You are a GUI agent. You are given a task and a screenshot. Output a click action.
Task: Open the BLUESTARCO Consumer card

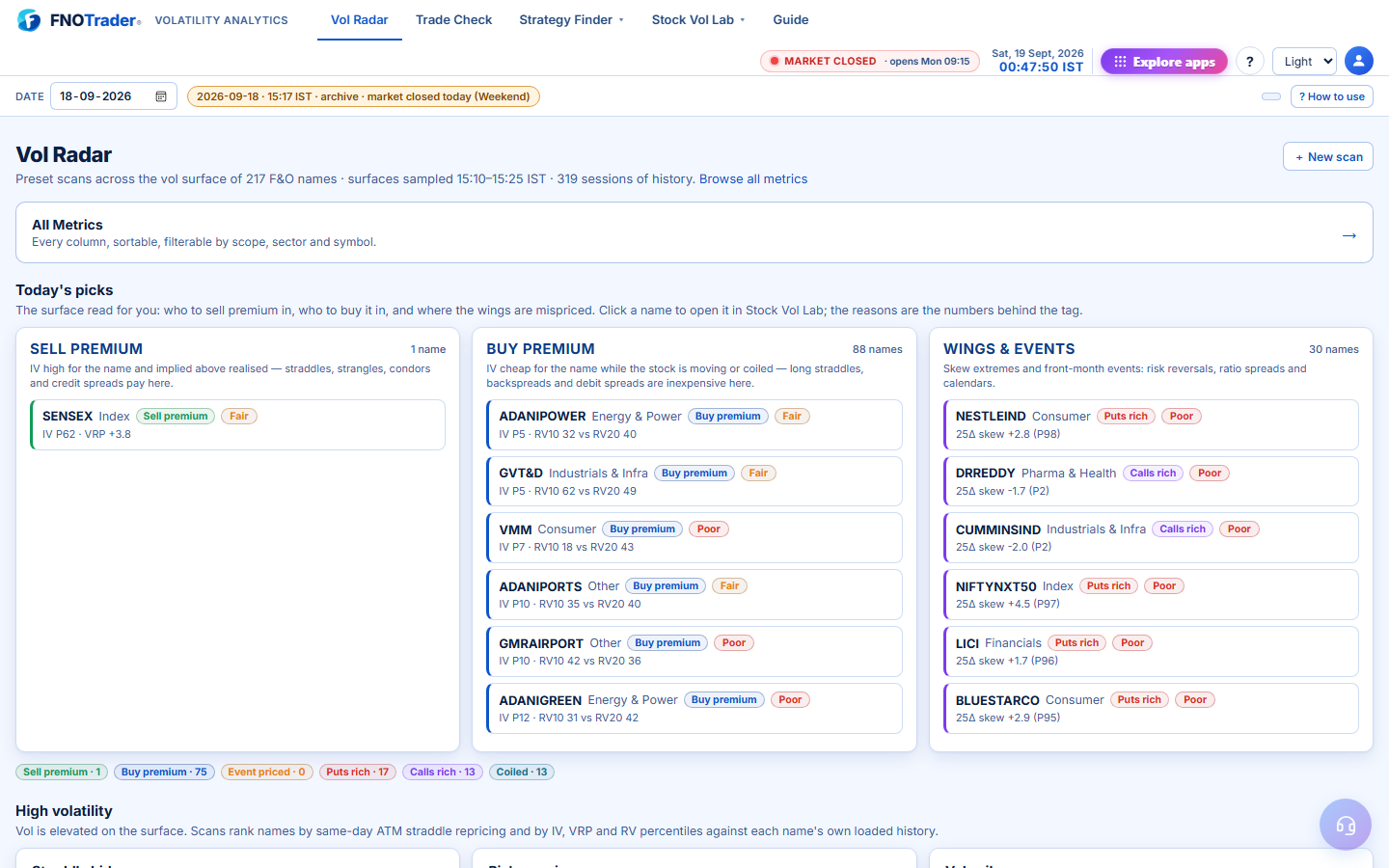click(1151, 708)
